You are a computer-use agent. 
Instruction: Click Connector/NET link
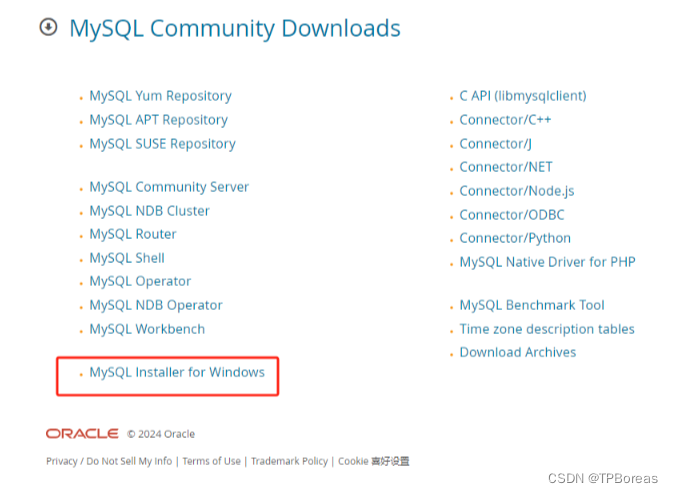pyautogui.click(x=506, y=167)
